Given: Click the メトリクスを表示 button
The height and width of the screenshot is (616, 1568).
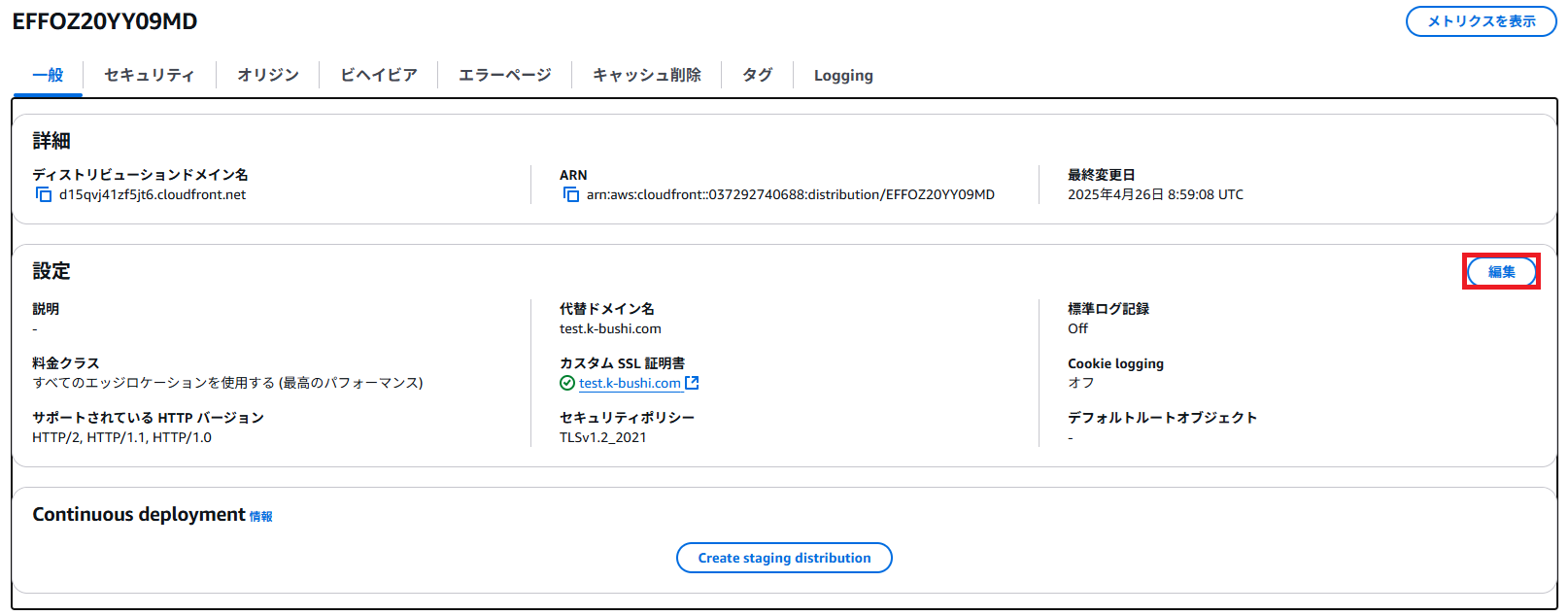Looking at the screenshot, I should 1482,21.
